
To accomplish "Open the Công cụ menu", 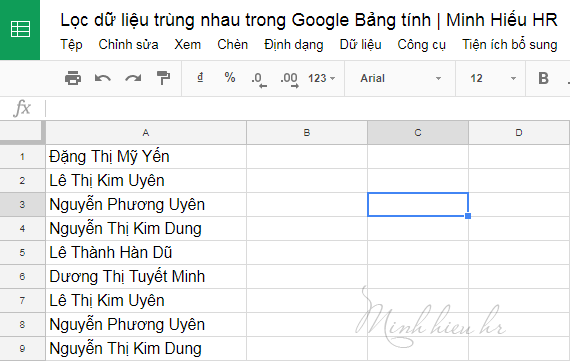I will point(421,45).
